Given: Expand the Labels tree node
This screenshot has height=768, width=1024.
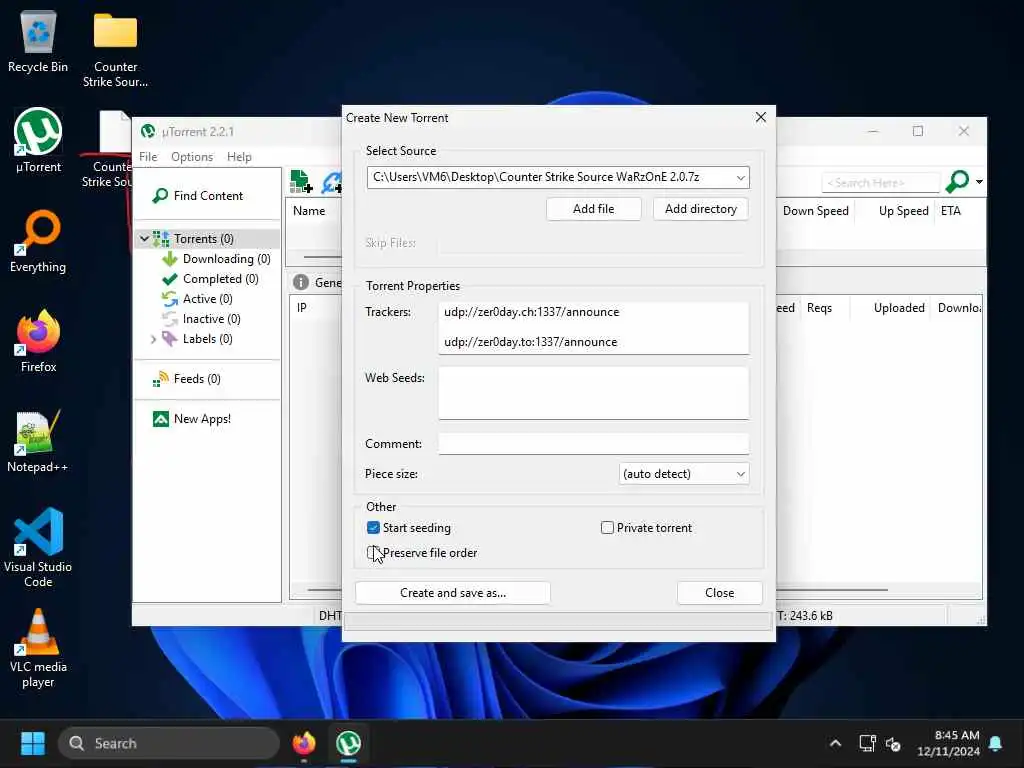Looking at the screenshot, I should point(153,339).
